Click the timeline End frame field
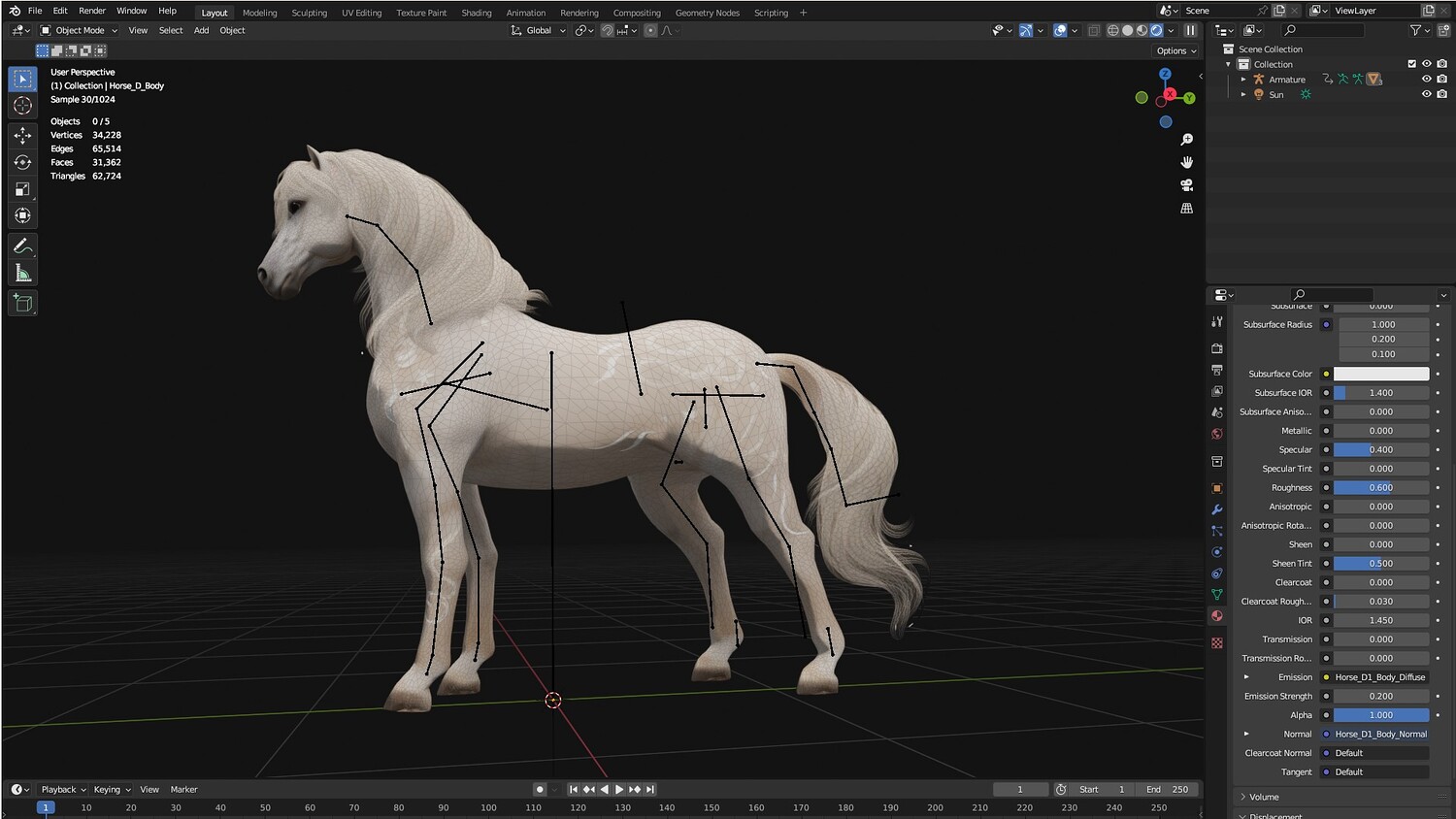The height and width of the screenshot is (819, 1456). click(1166, 790)
